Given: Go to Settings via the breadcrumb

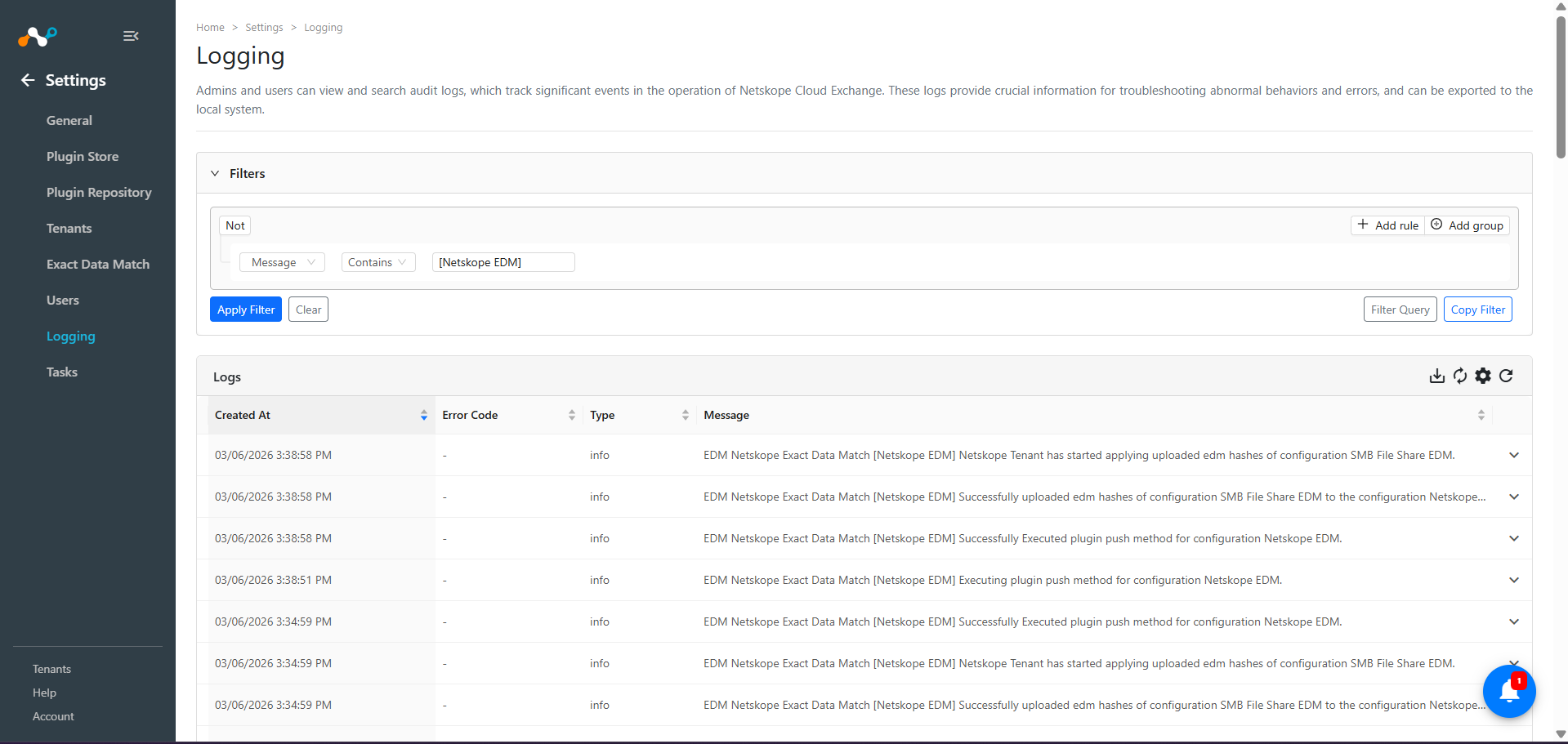Looking at the screenshot, I should (264, 27).
